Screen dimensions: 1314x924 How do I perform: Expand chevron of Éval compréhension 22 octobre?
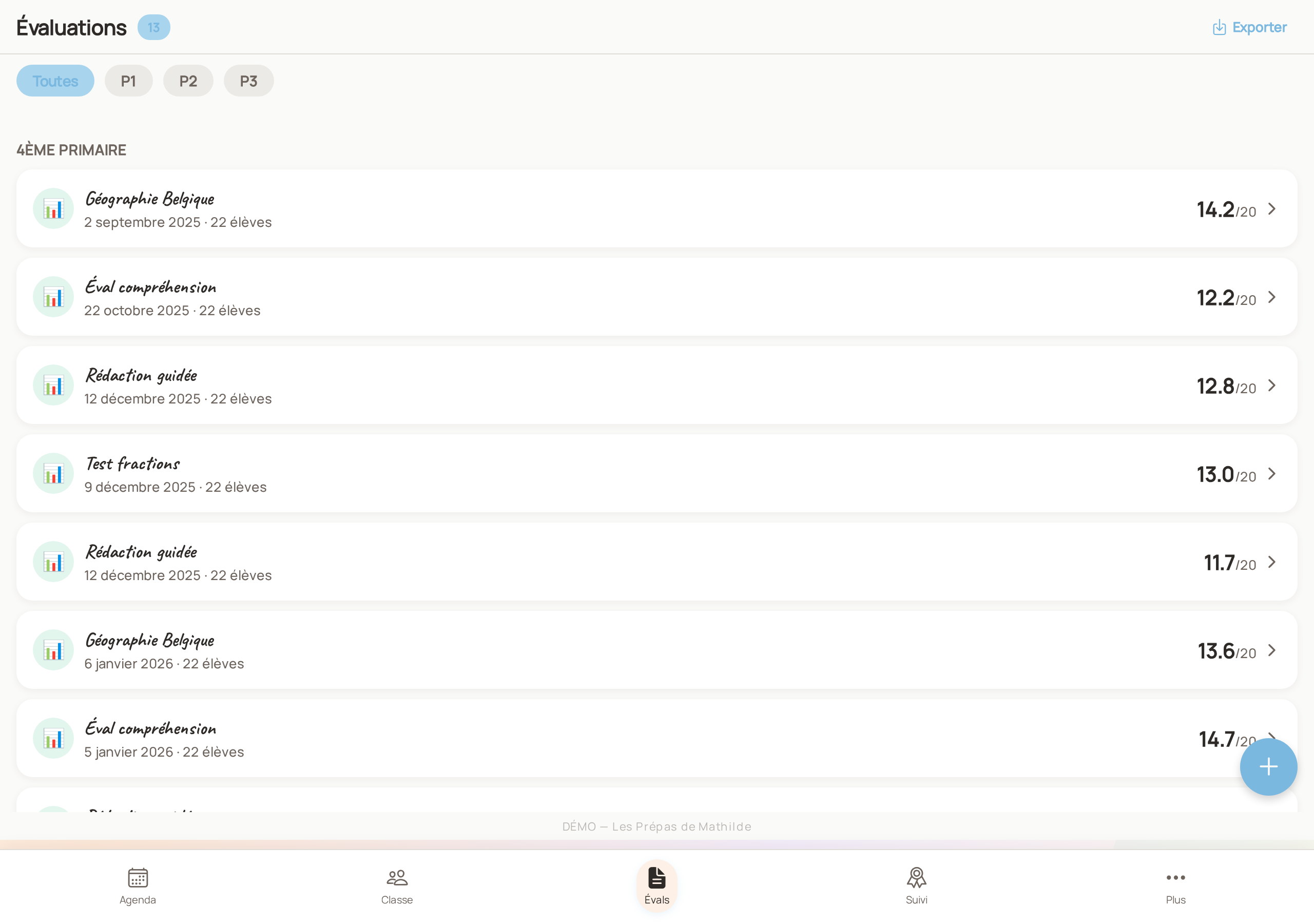1271,297
